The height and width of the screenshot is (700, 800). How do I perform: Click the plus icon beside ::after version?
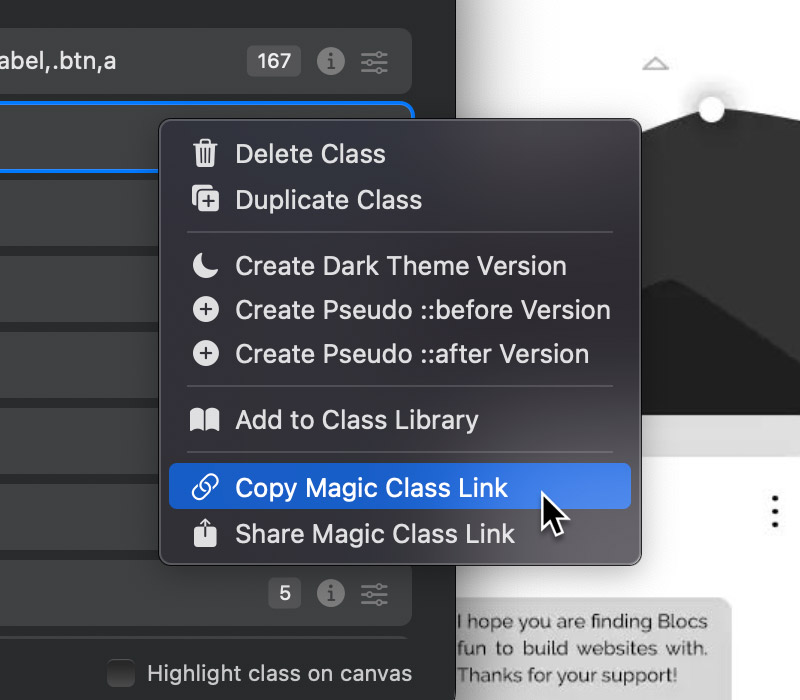(x=205, y=354)
